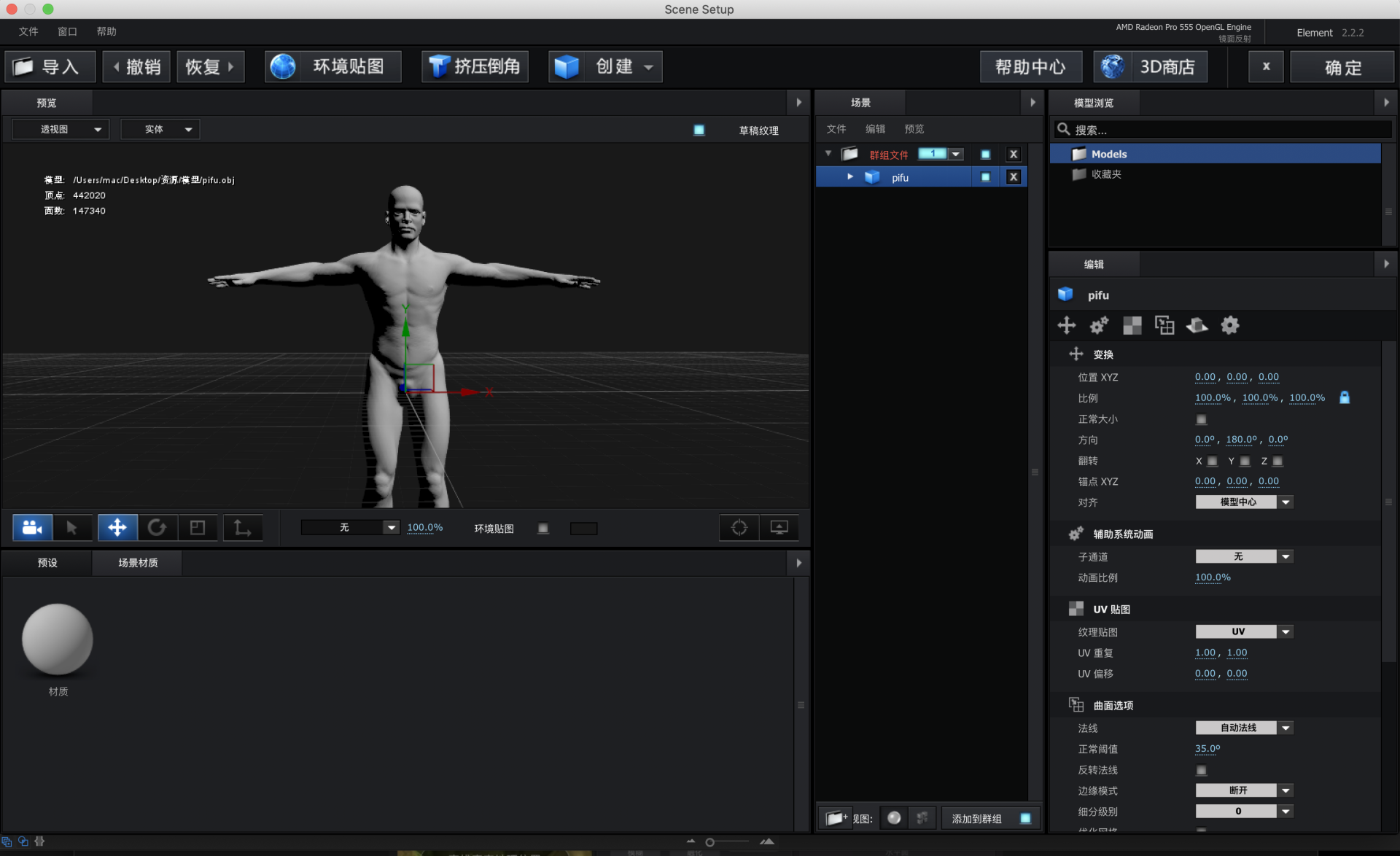Toggle the draft texture (草稿纹理) checkbox

coord(699,130)
